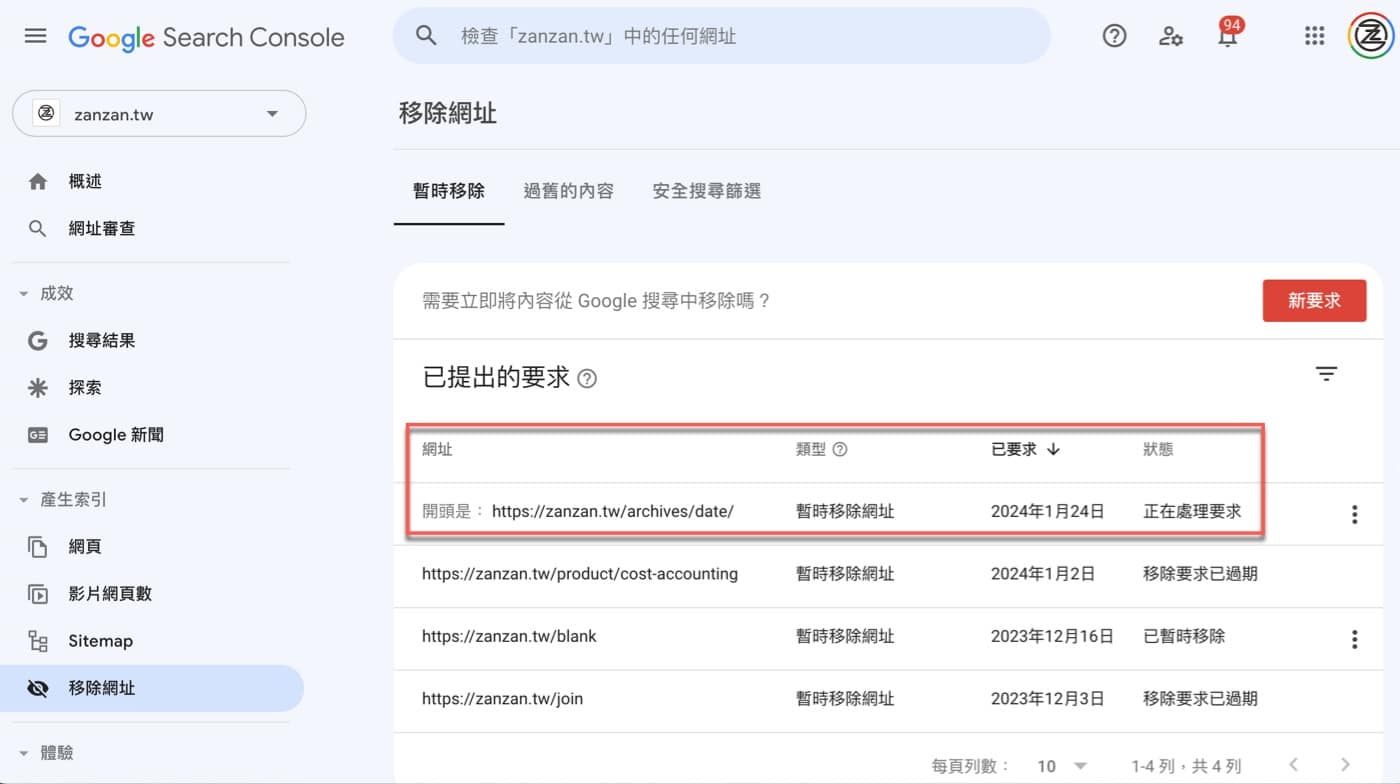The width and height of the screenshot is (1400, 784).
Task: Open the zanzan.tw property selector dropdown
Action: (x=159, y=114)
